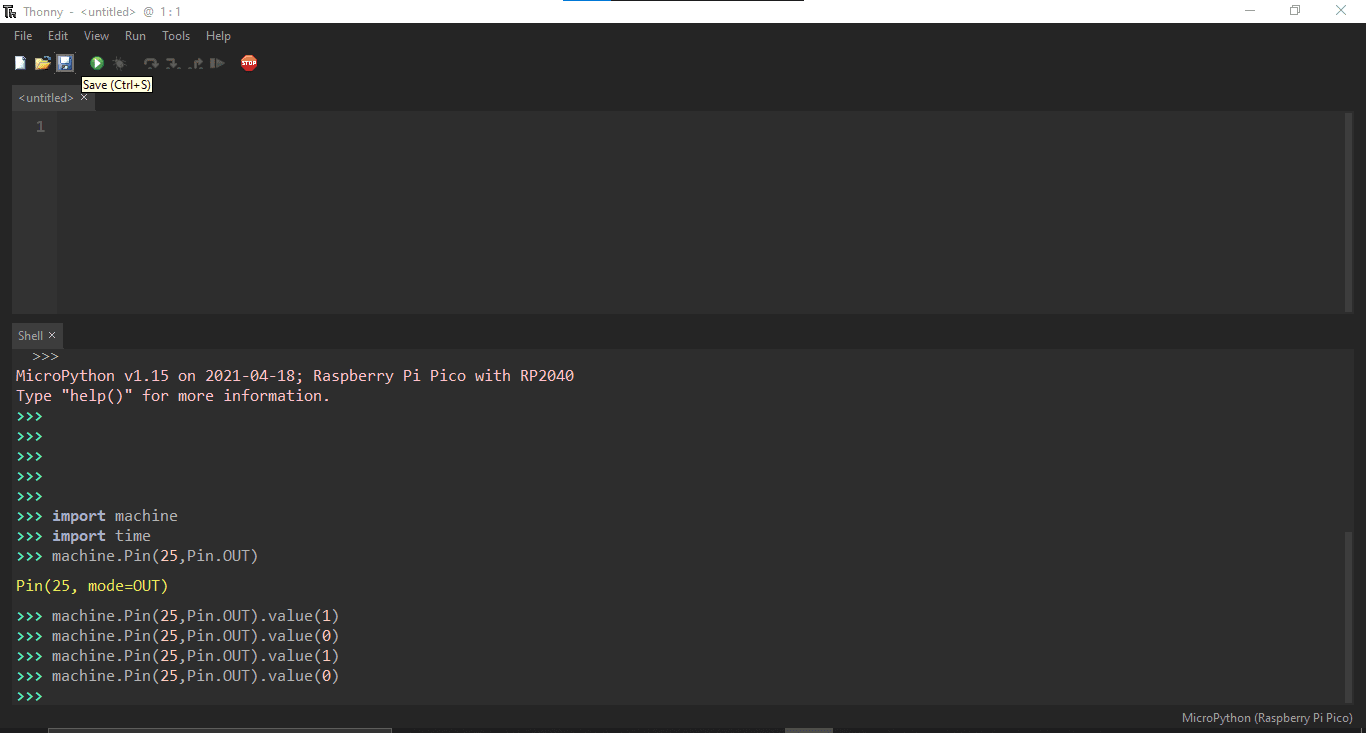This screenshot has height=733, width=1366.
Task: Close the Shell panel tab
Action: (x=52, y=335)
